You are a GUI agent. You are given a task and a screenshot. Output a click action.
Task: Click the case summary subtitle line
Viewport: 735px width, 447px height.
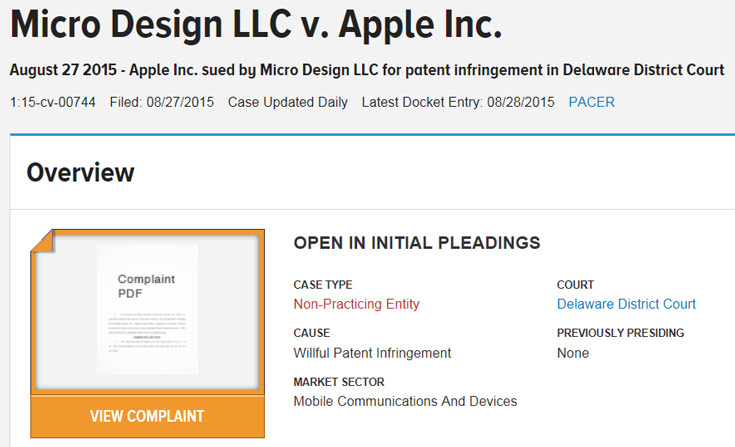pos(366,71)
